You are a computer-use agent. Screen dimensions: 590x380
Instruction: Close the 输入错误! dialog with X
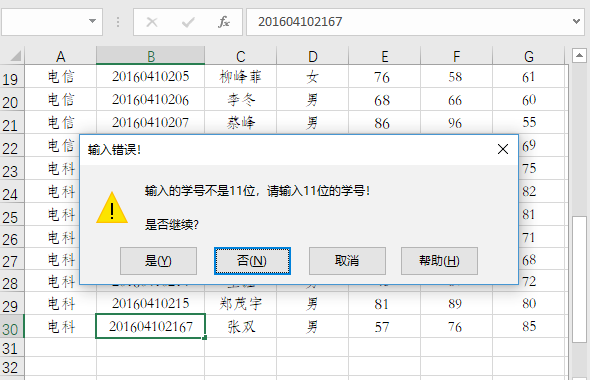(503, 149)
